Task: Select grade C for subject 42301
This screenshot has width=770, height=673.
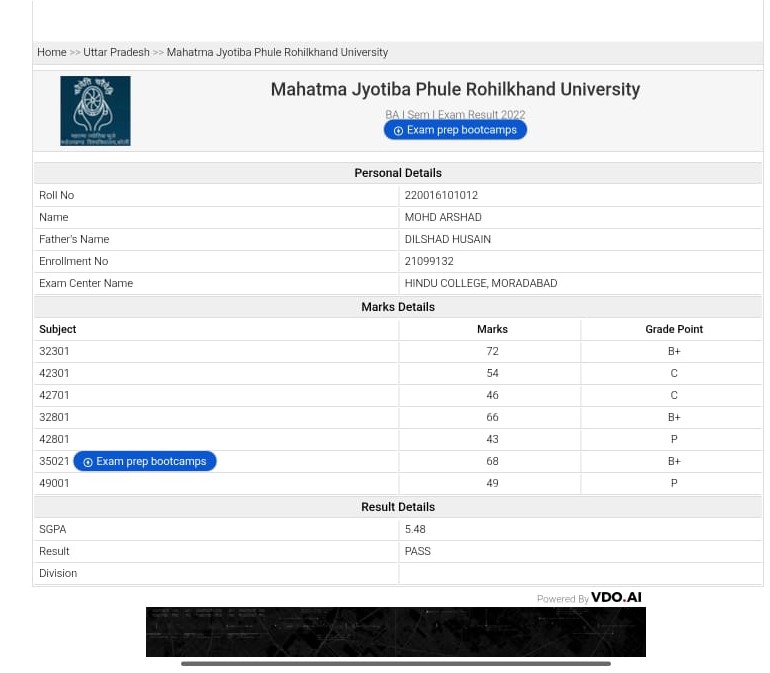Action: pyautogui.click(x=674, y=373)
